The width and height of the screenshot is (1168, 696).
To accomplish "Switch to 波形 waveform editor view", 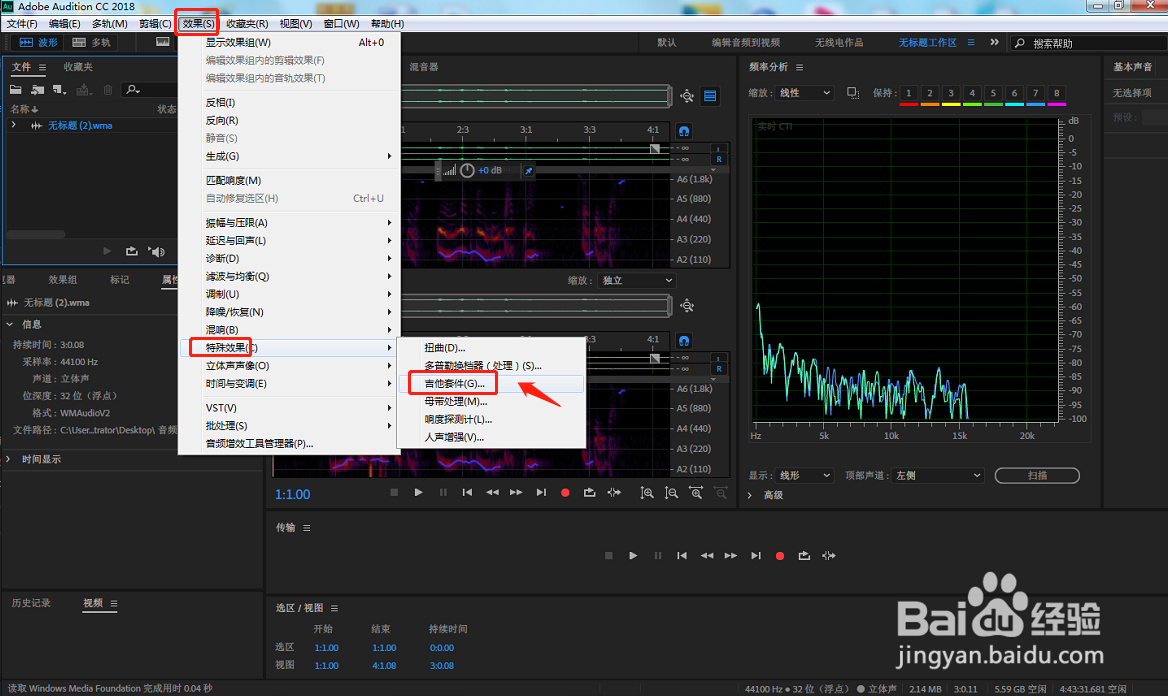I will click(39, 42).
